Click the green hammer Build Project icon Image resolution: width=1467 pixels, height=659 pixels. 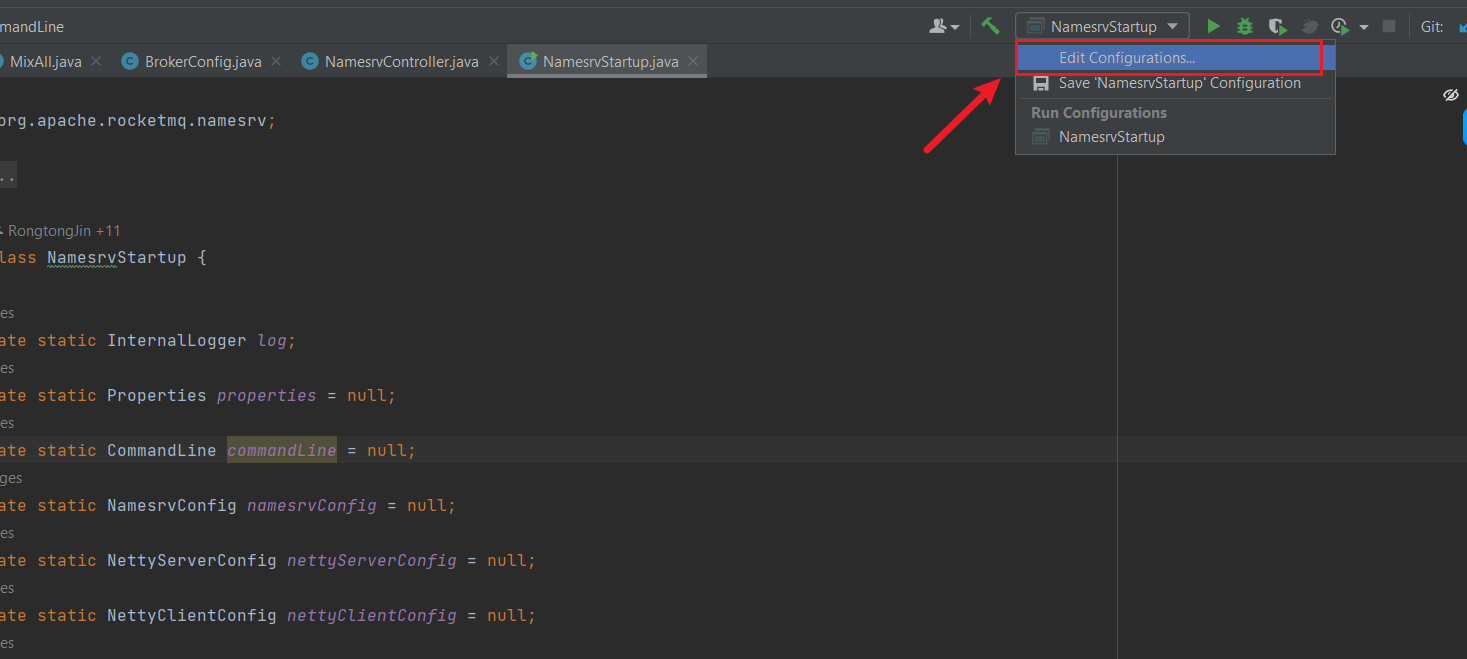(990, 26)
